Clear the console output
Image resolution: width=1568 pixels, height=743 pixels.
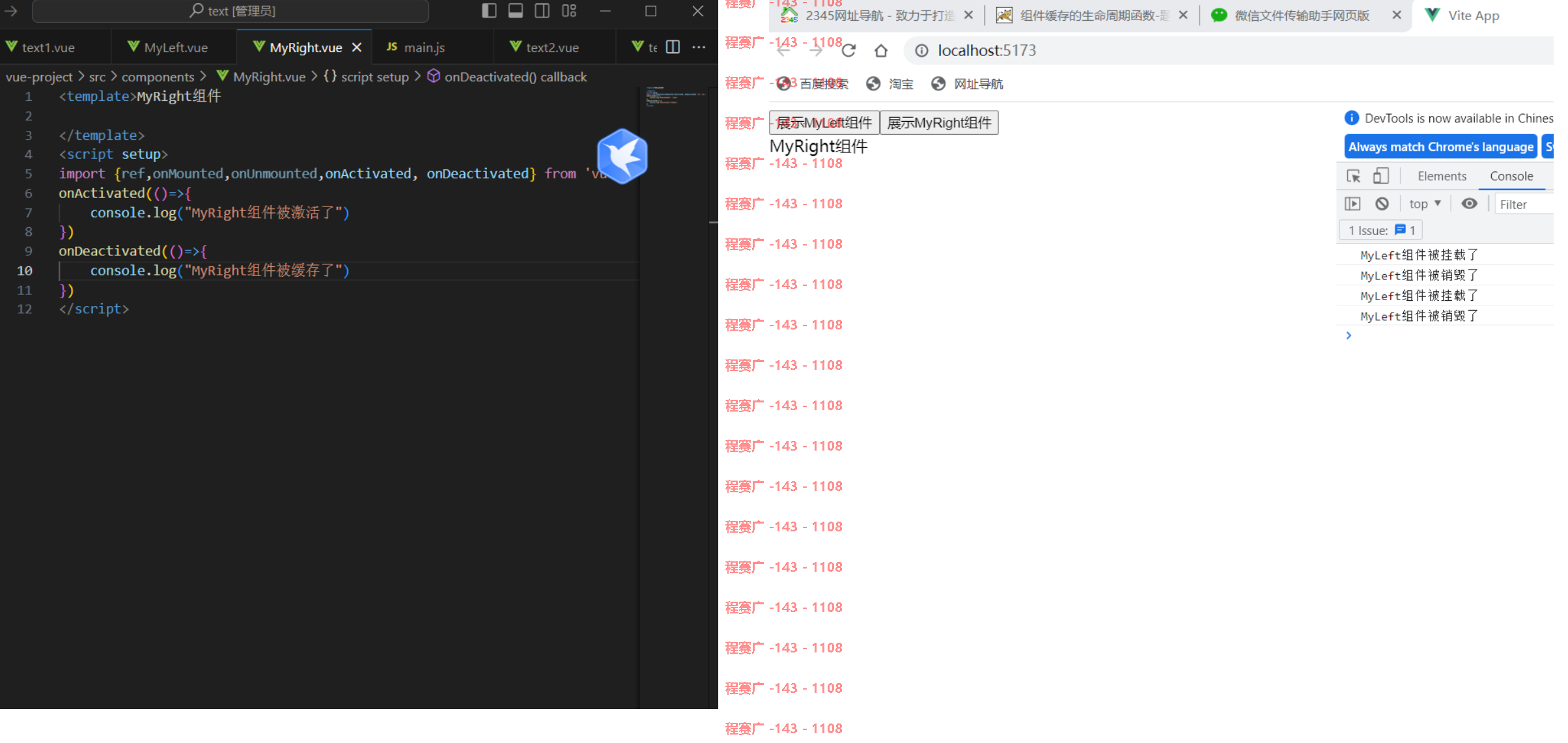tap(1382, 204)
